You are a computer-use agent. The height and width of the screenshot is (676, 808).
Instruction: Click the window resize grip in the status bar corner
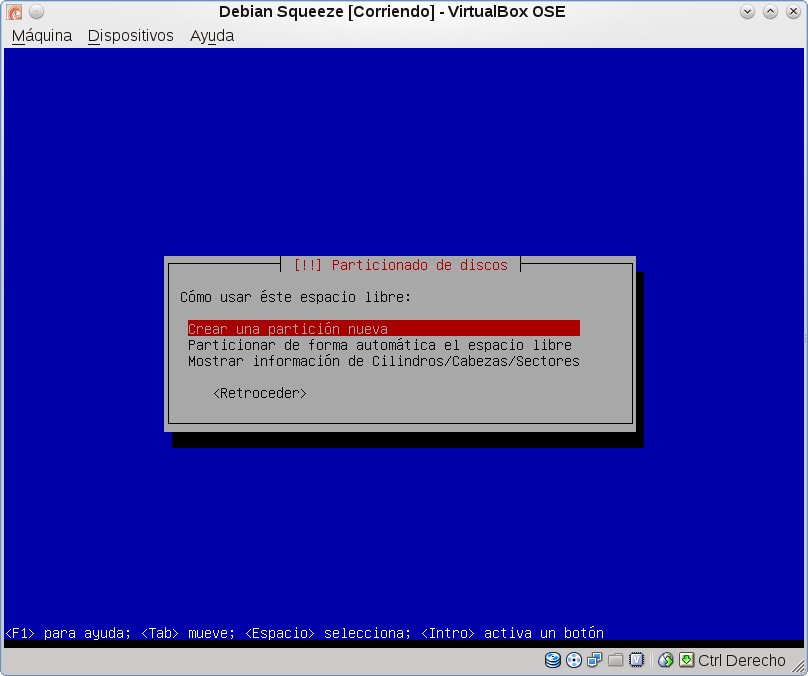797,666
